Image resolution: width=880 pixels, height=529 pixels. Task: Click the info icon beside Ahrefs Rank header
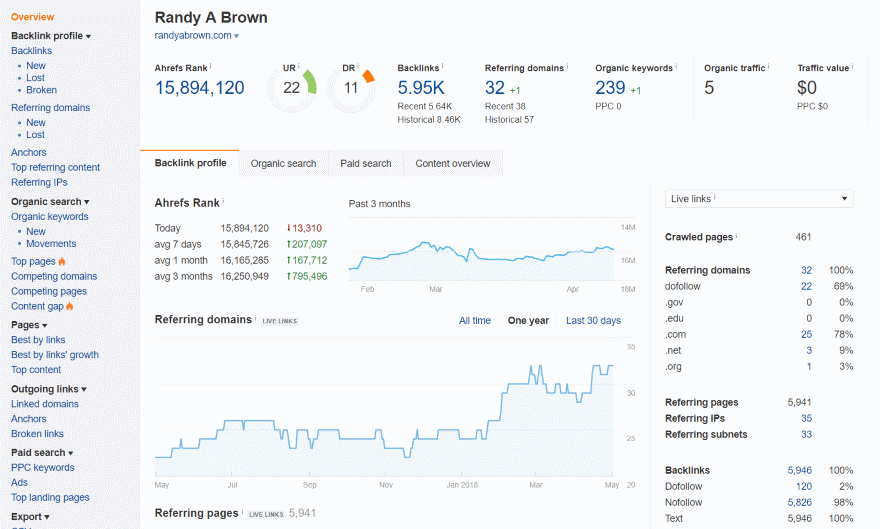click(x=212, y=67)
